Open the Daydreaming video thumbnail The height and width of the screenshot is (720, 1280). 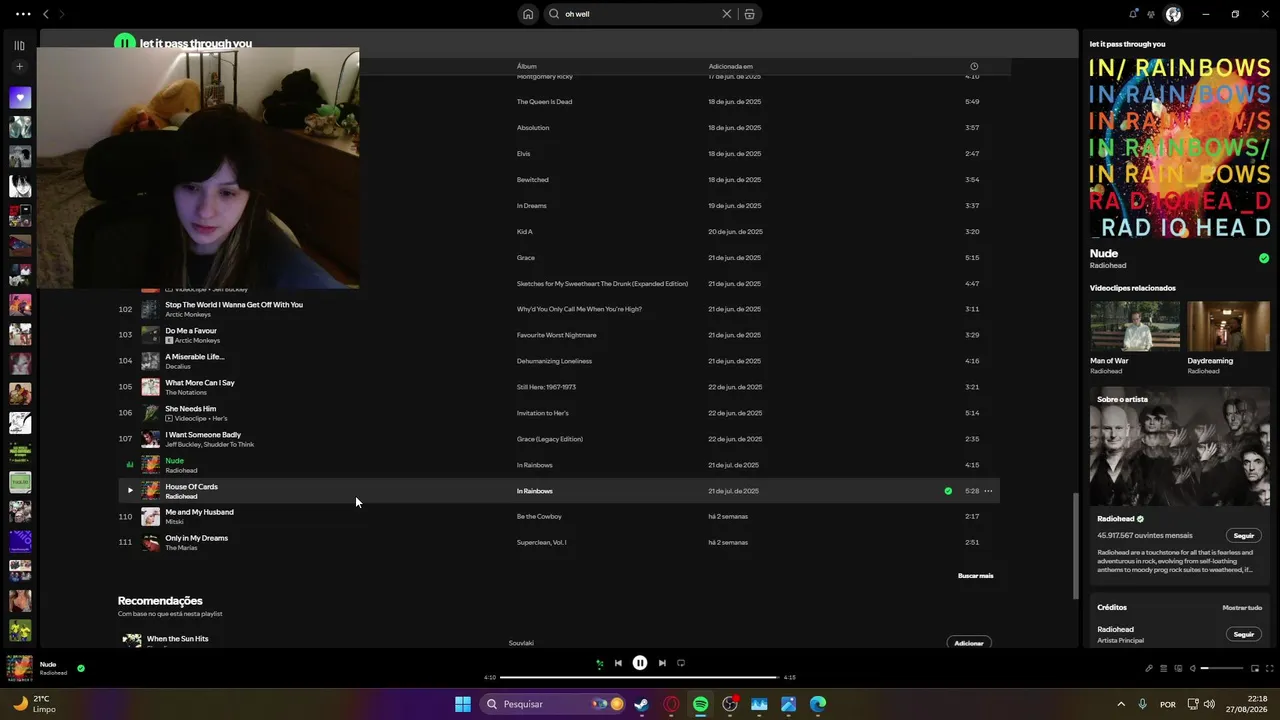click(1228, 327)
